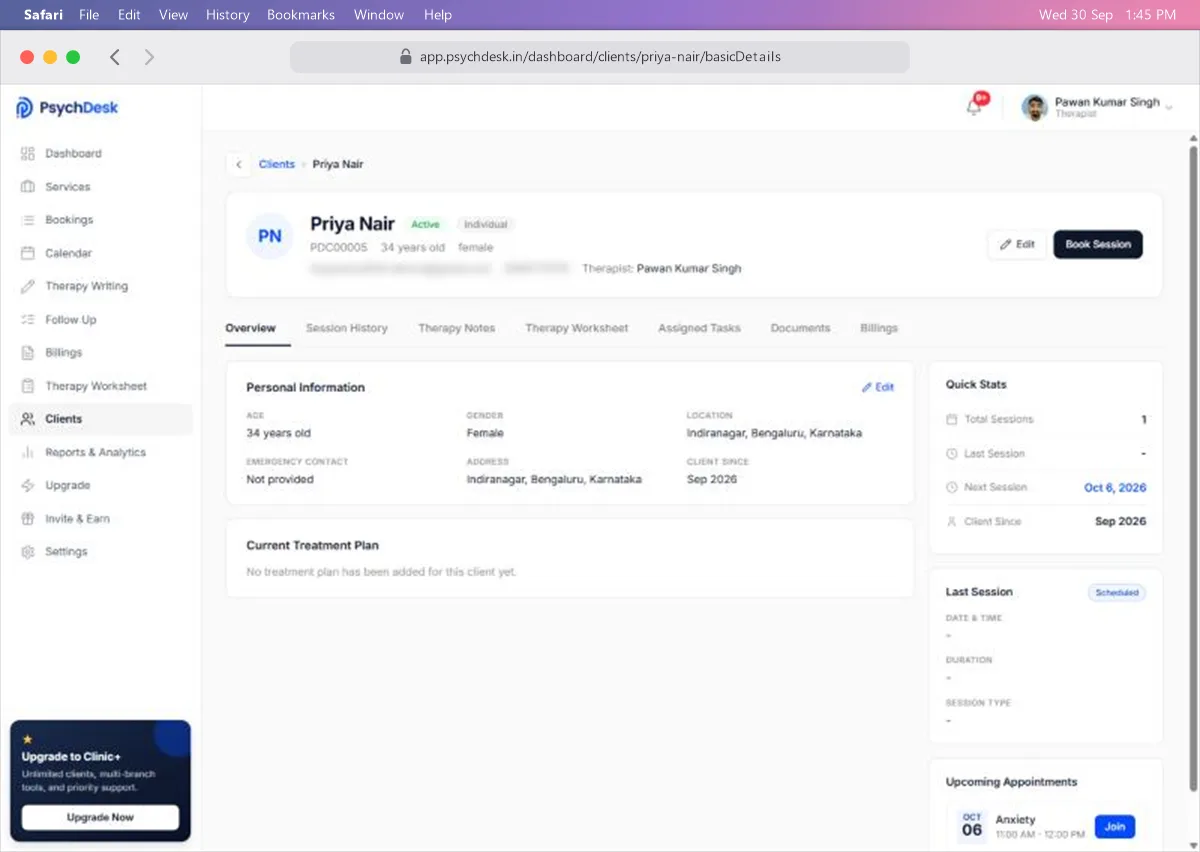The image size is (1200, 852).
Task: Go to Bookings in sidebar
Action: [100, 220]
